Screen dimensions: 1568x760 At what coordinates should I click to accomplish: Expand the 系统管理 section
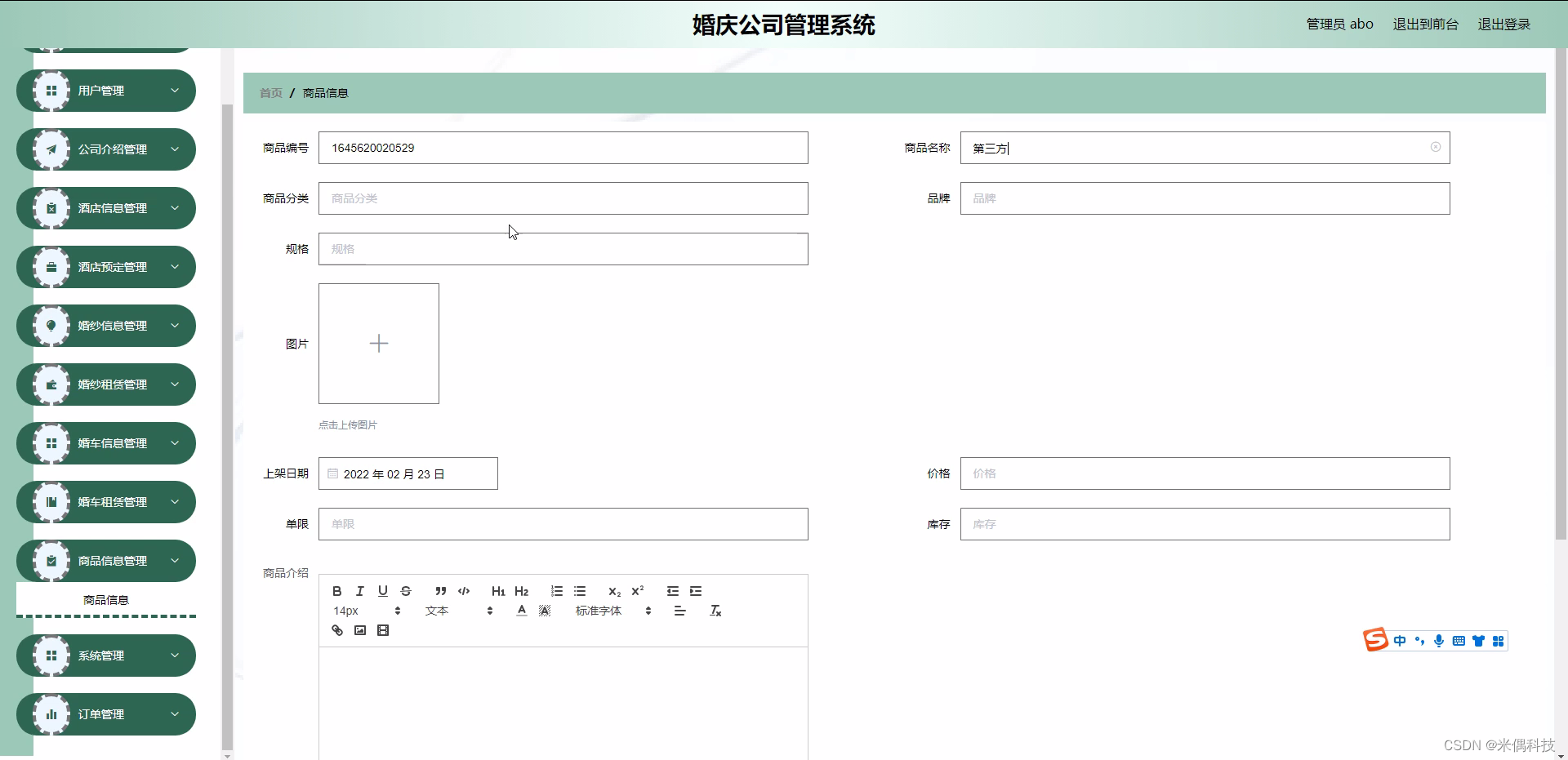[x=105, y=655]
